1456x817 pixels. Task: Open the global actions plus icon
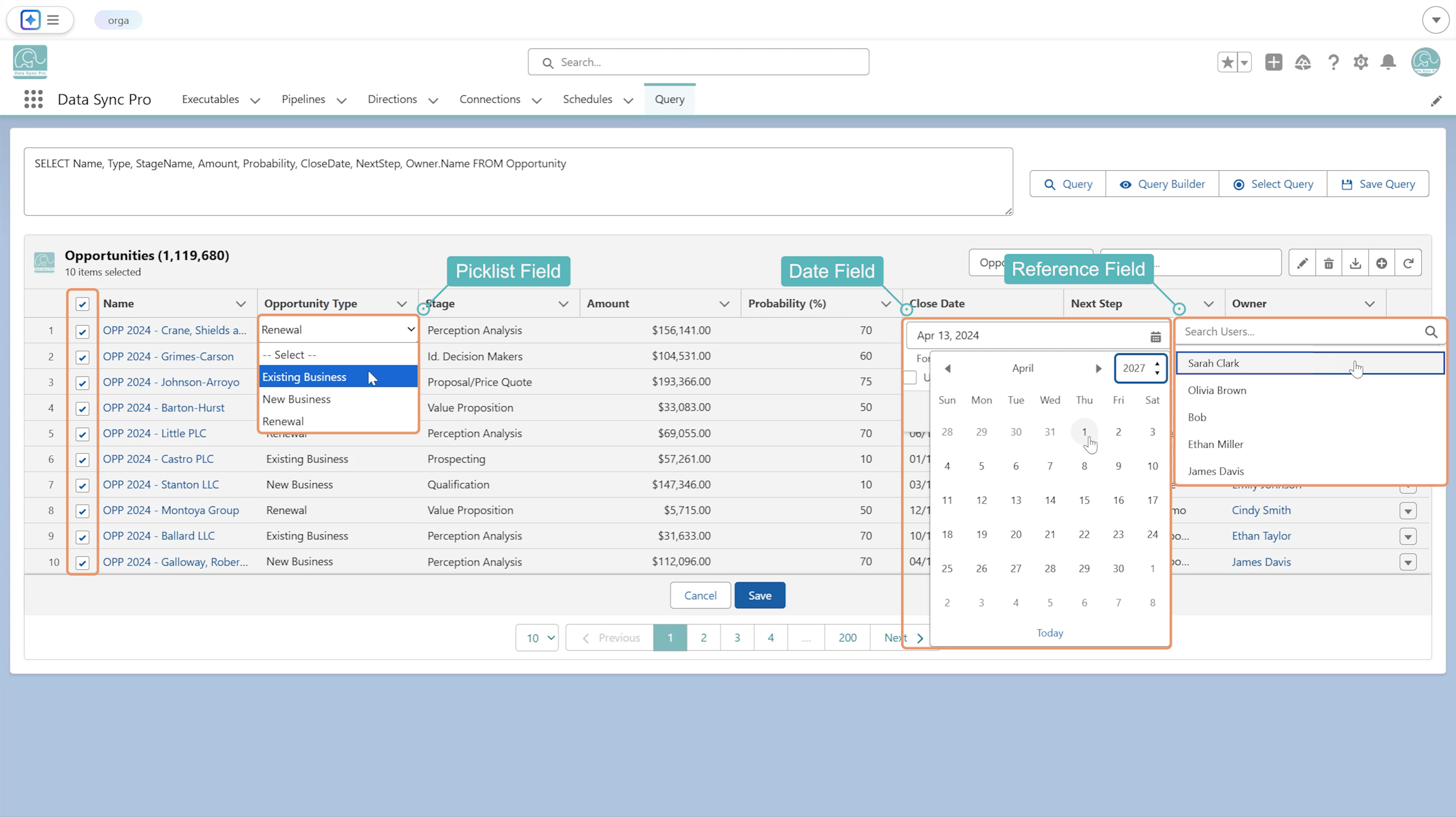1273,62
